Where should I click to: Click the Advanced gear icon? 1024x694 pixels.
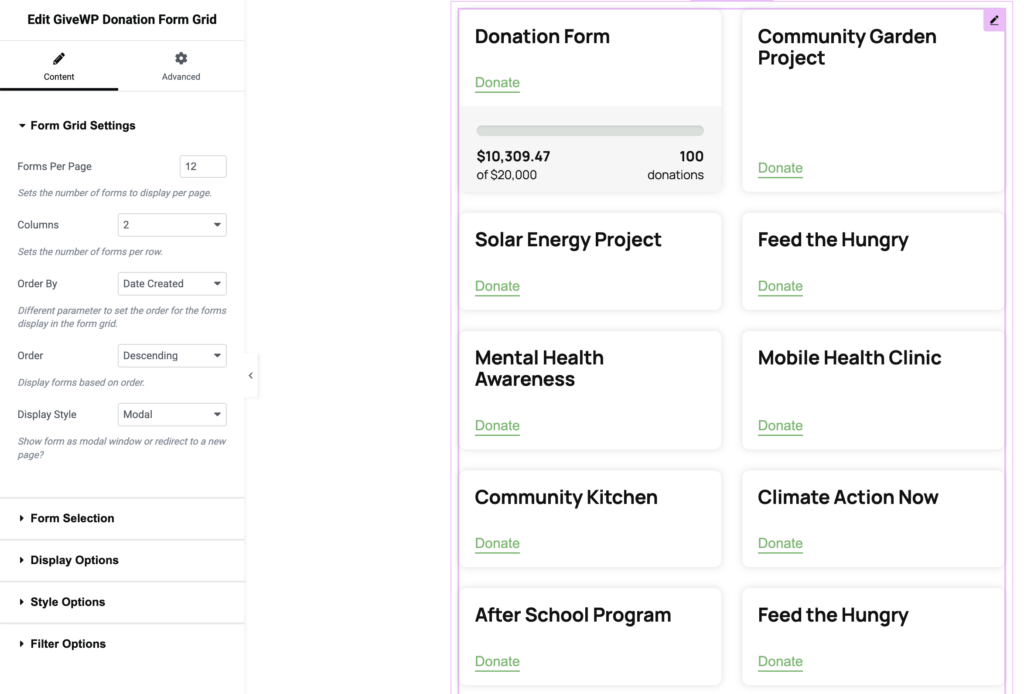pos(181,59)
